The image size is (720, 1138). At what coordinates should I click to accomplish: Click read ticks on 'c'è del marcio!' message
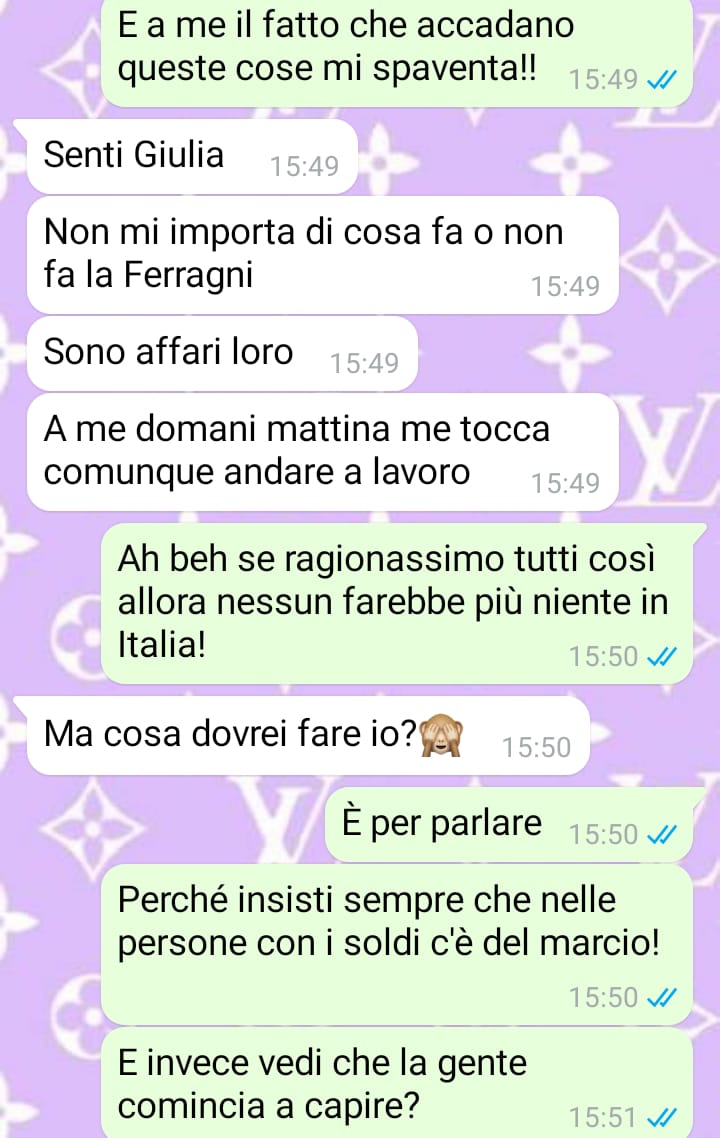click(661, 999)
